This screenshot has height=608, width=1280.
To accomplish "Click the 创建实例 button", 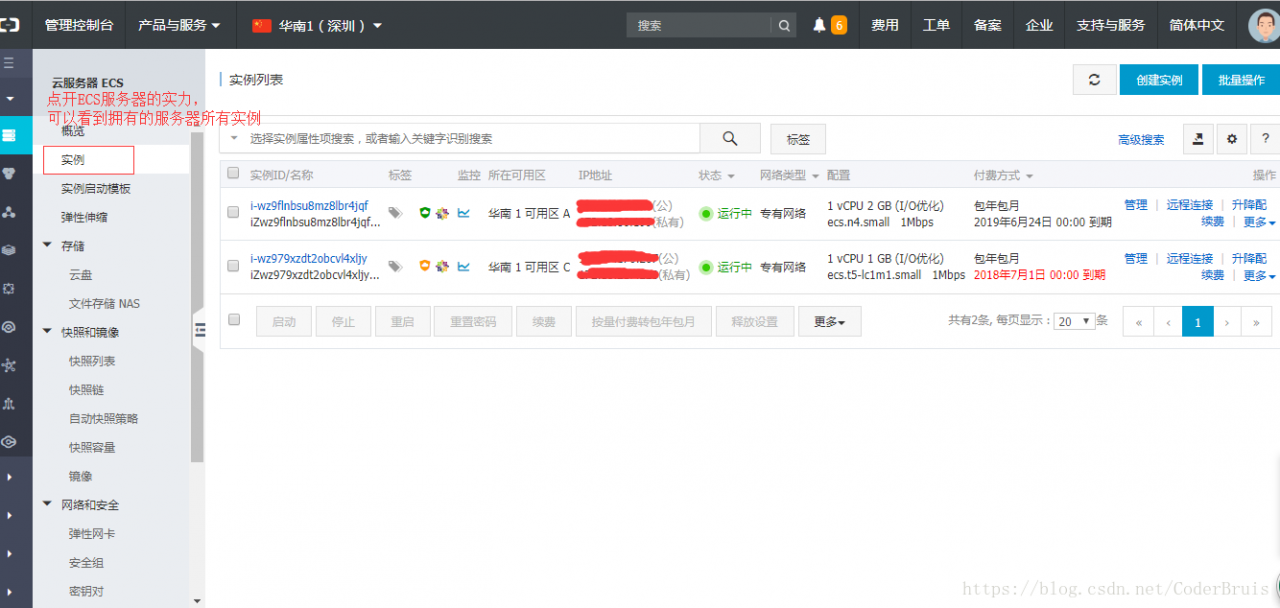I will (x=1159, y=80).
